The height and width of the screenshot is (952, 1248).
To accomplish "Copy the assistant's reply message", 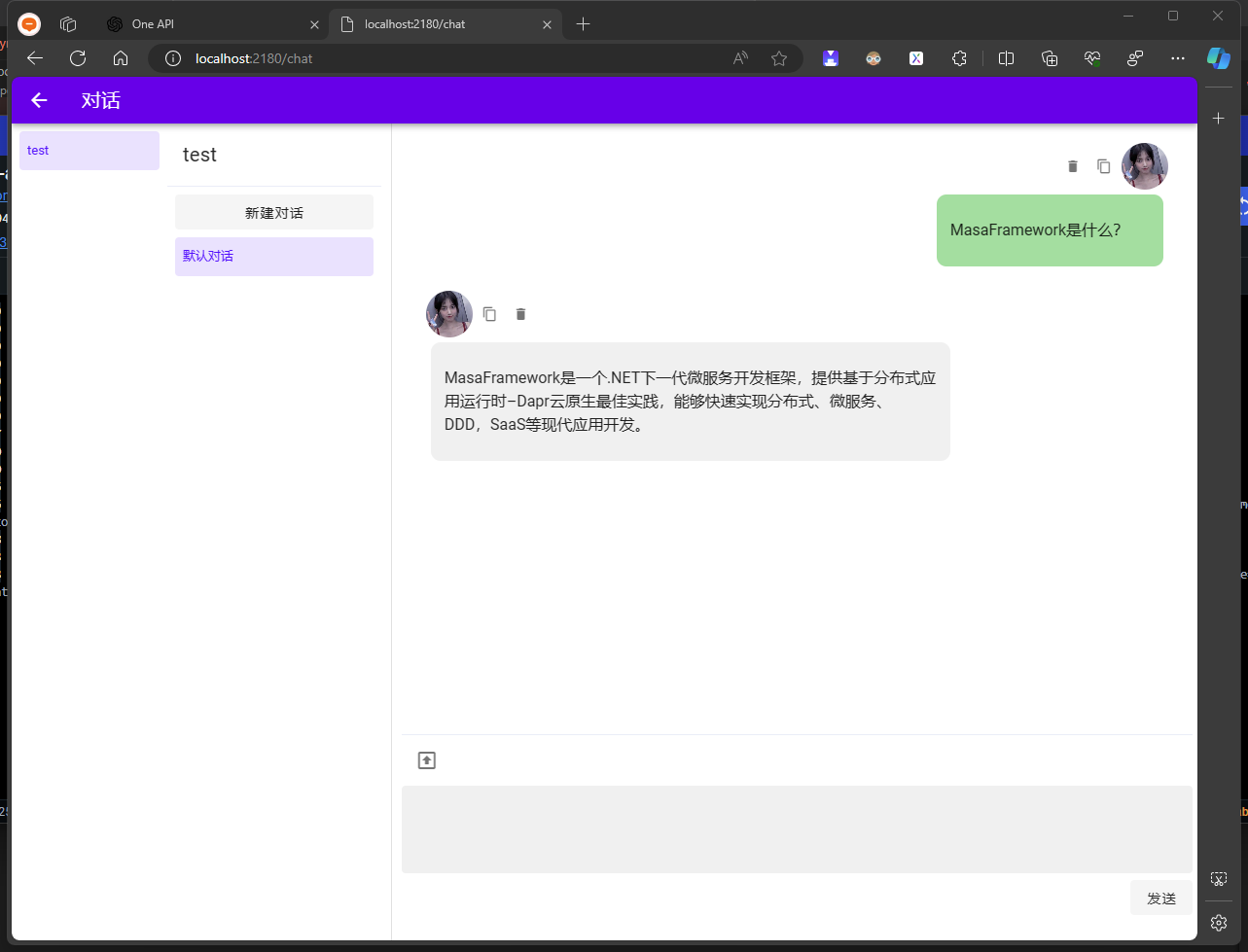I will click(490, 314).
